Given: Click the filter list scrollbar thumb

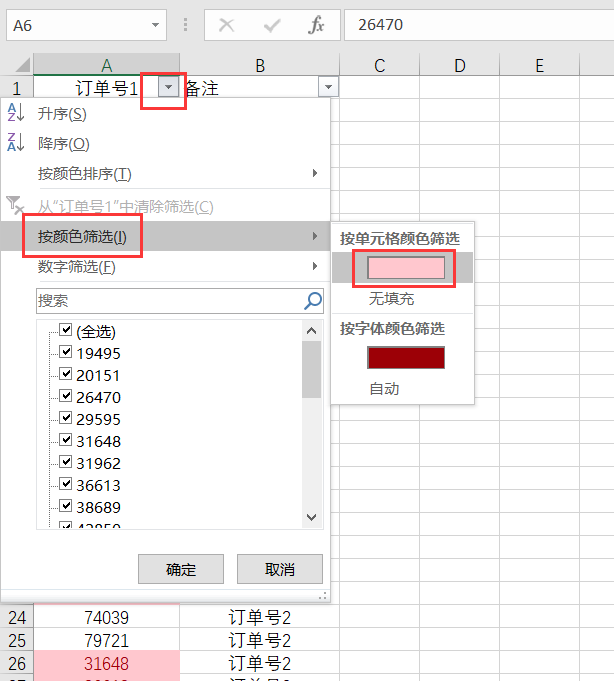Looking at the screenshot, I should (x=311, y=369).
